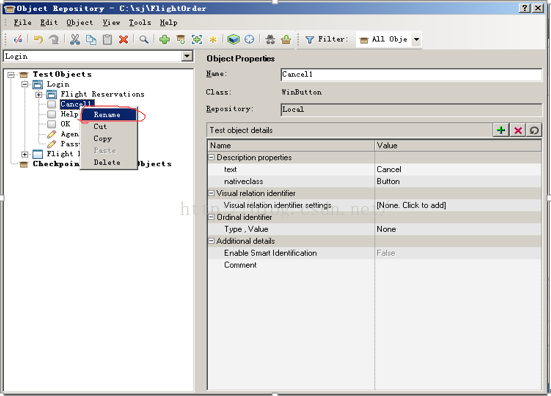
Task: Choose Rename in the context menu
Action: (109, 115)
